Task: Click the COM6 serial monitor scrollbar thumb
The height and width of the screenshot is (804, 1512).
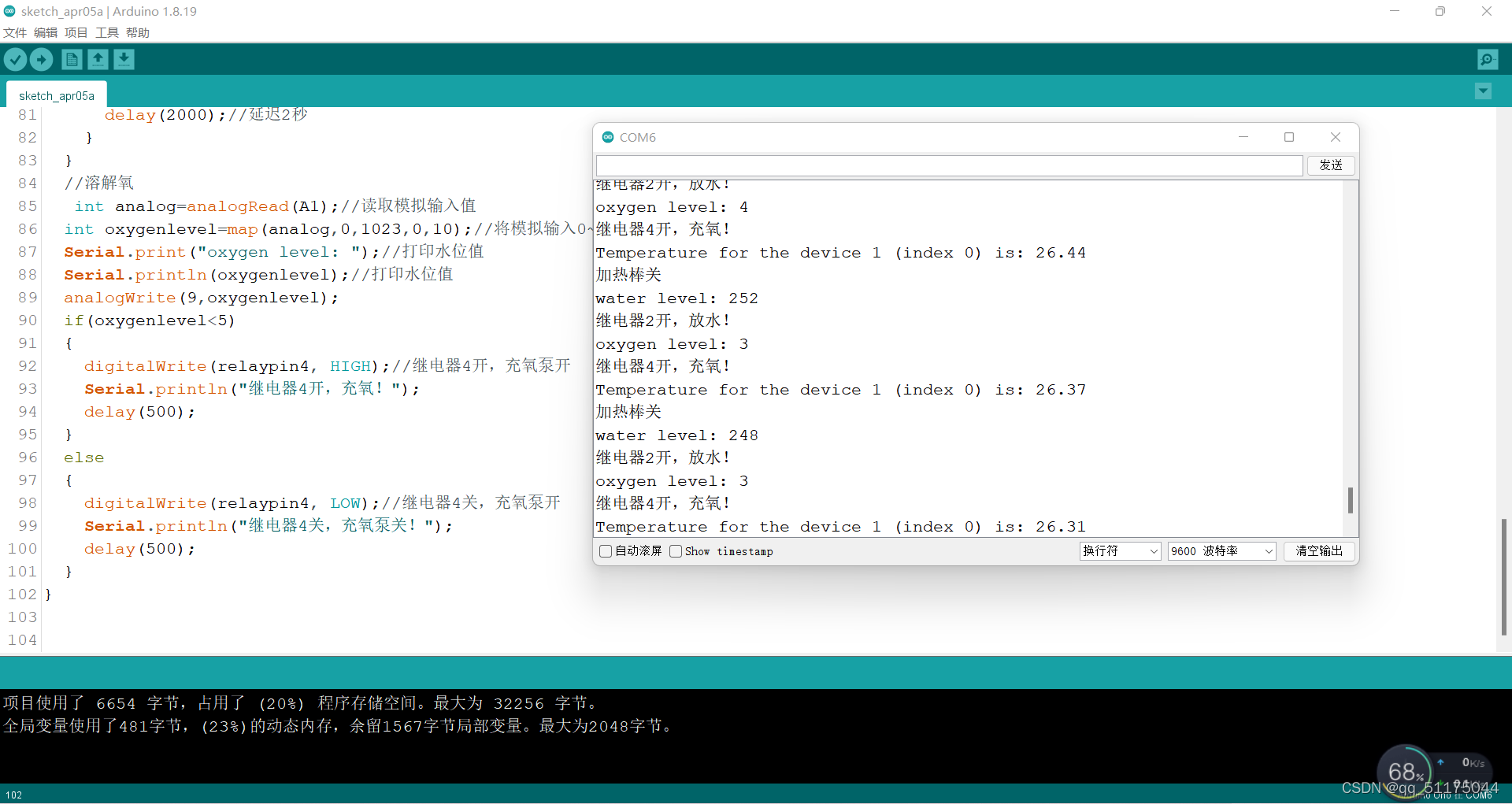Action: (x=1350, y=501)
